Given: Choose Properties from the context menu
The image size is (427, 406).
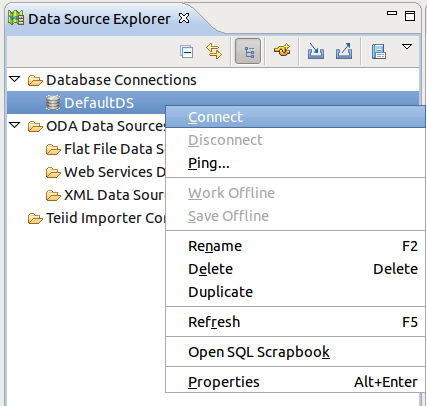Looking at the screenshot, I should tap(295, 382).
